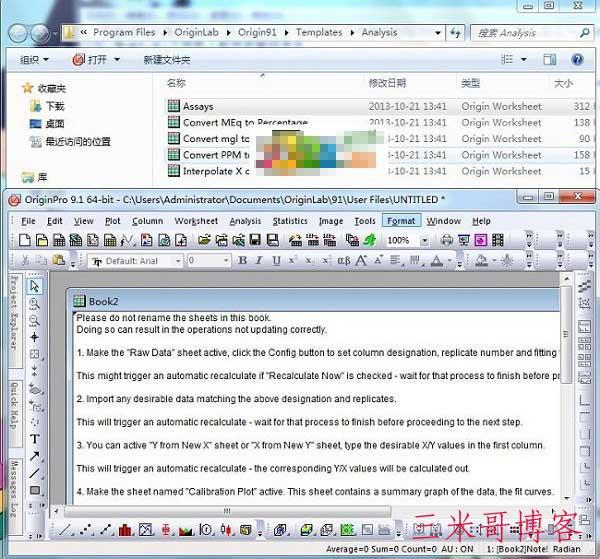The height and width of the screenshot is (559, 600).
Task: Click the Paste clipboard icon
Action: point(59,260)
